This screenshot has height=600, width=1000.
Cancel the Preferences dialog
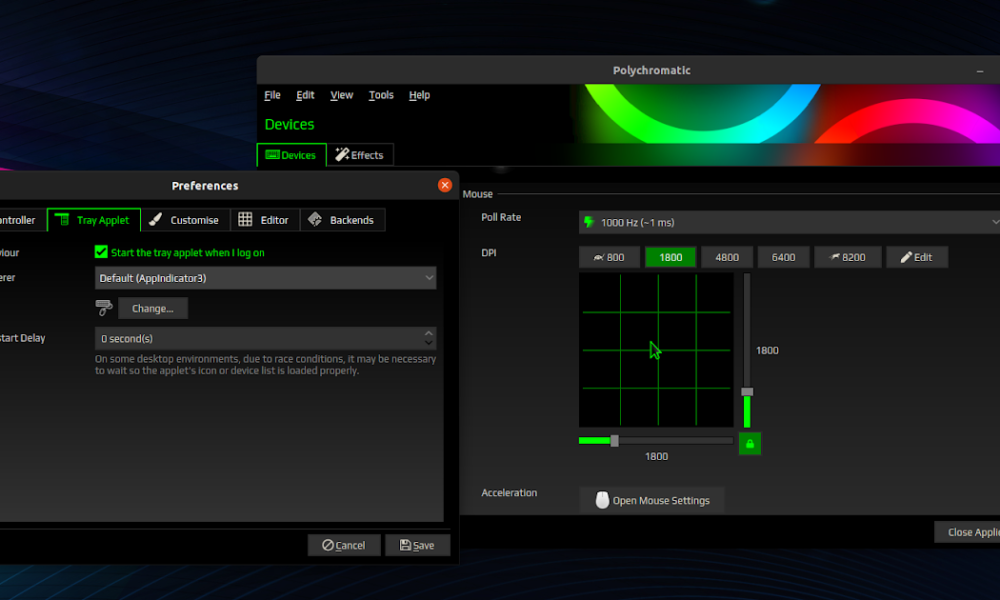point(344,545)
